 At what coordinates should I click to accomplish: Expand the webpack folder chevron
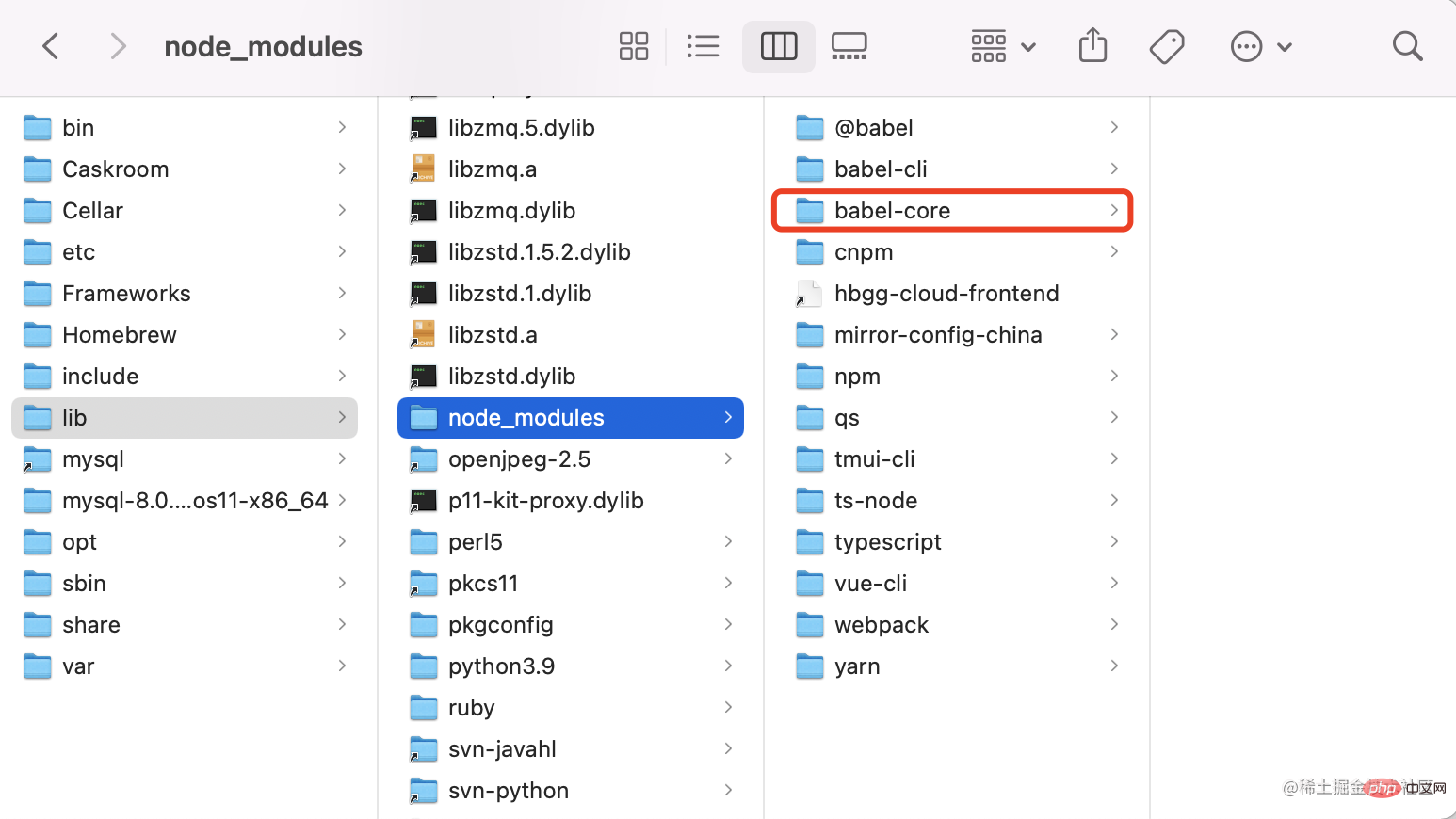point(1114,624)
